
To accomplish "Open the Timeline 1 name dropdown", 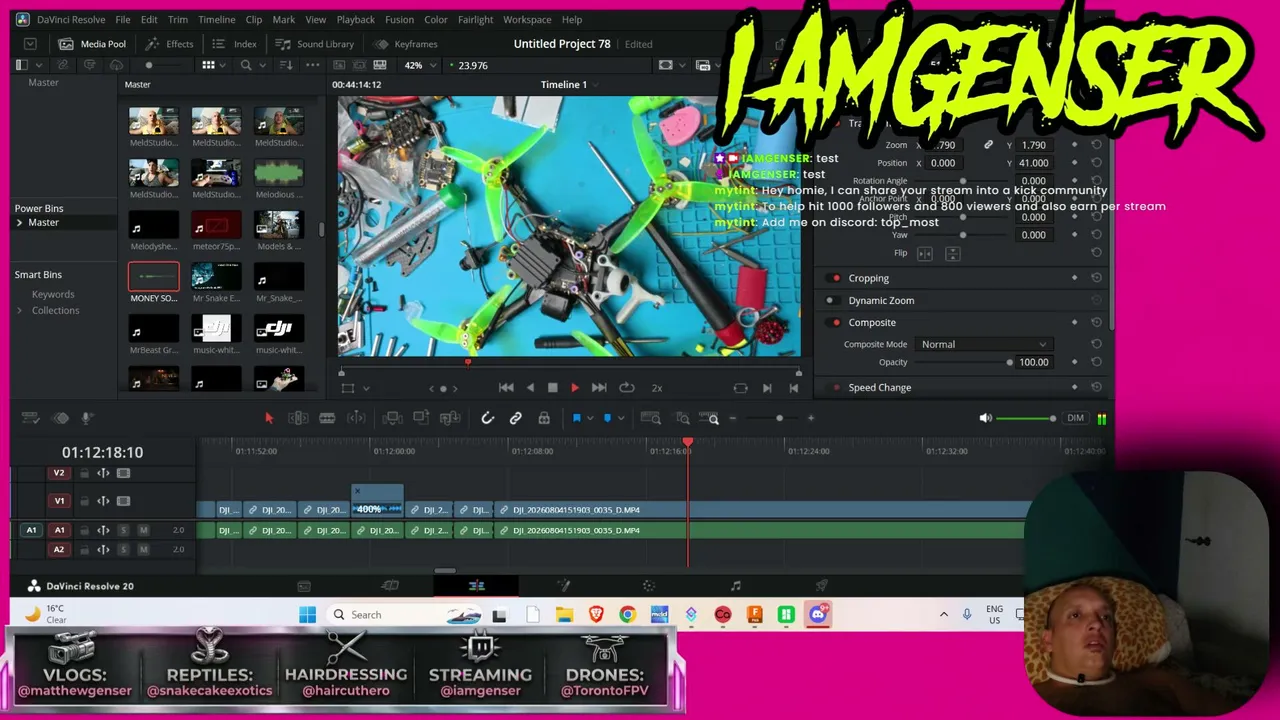I will (x=596, y=85).
